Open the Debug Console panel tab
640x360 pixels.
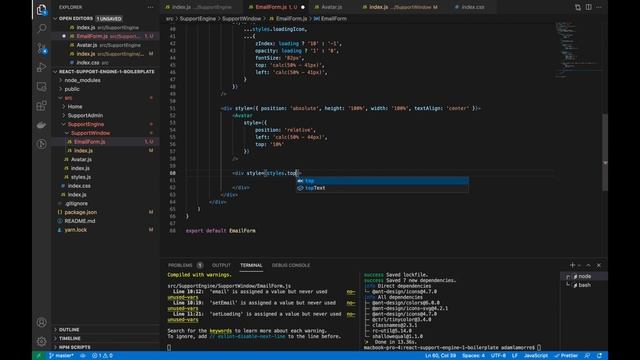(291, 265)
